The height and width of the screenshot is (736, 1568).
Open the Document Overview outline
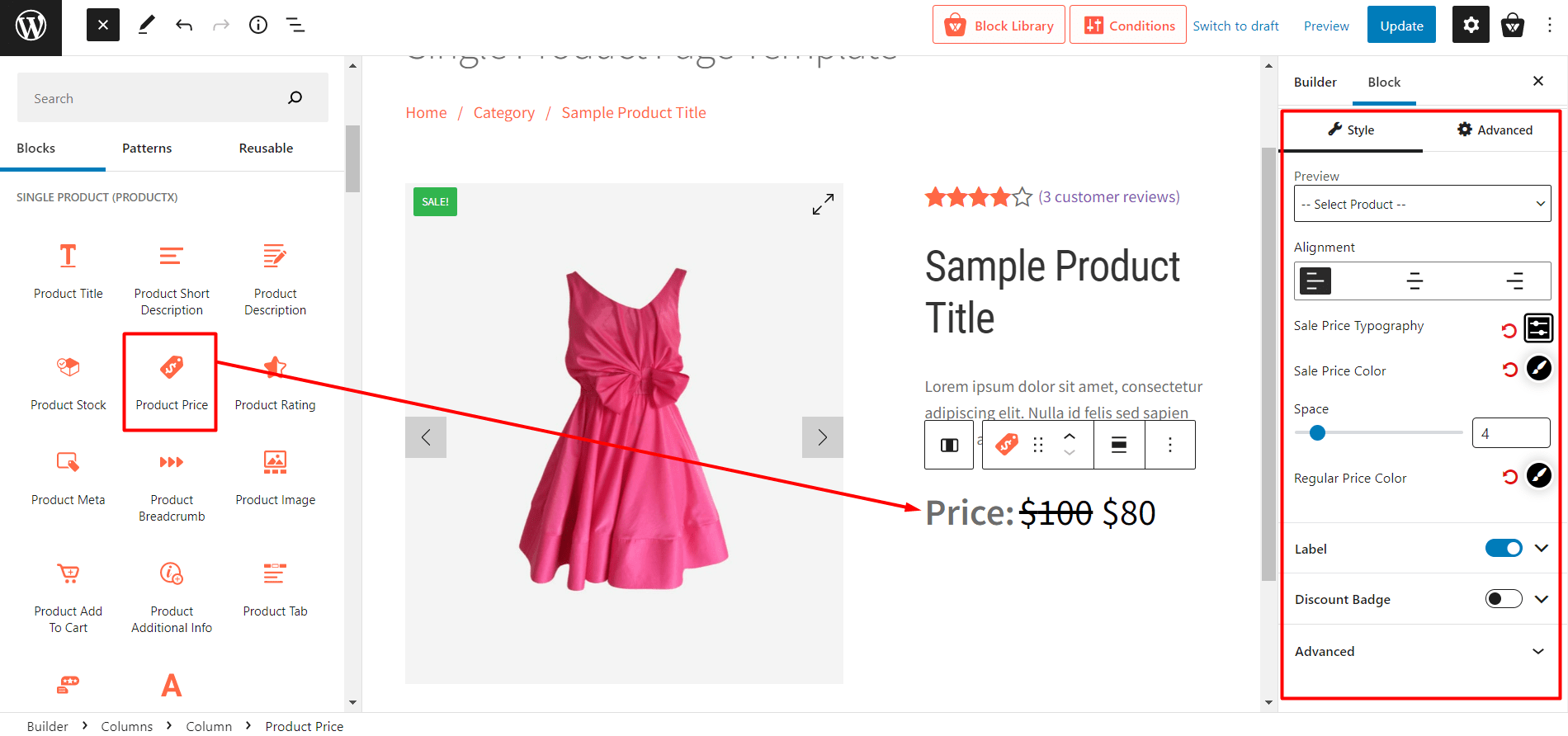click(x=295, y=25)
